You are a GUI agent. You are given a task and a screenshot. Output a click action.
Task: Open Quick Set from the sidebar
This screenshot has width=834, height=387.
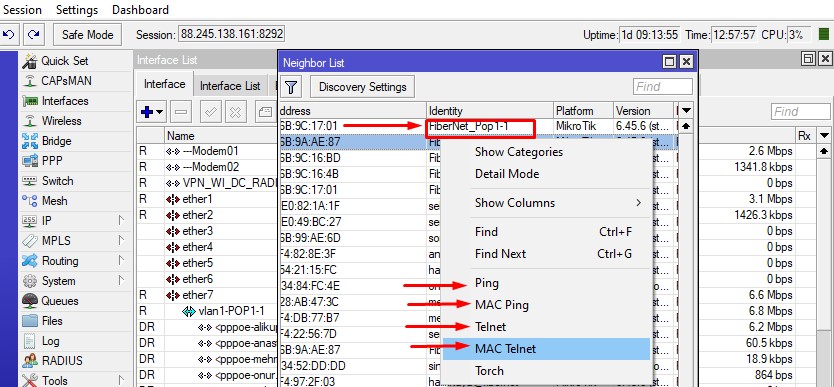pos(64,61)
